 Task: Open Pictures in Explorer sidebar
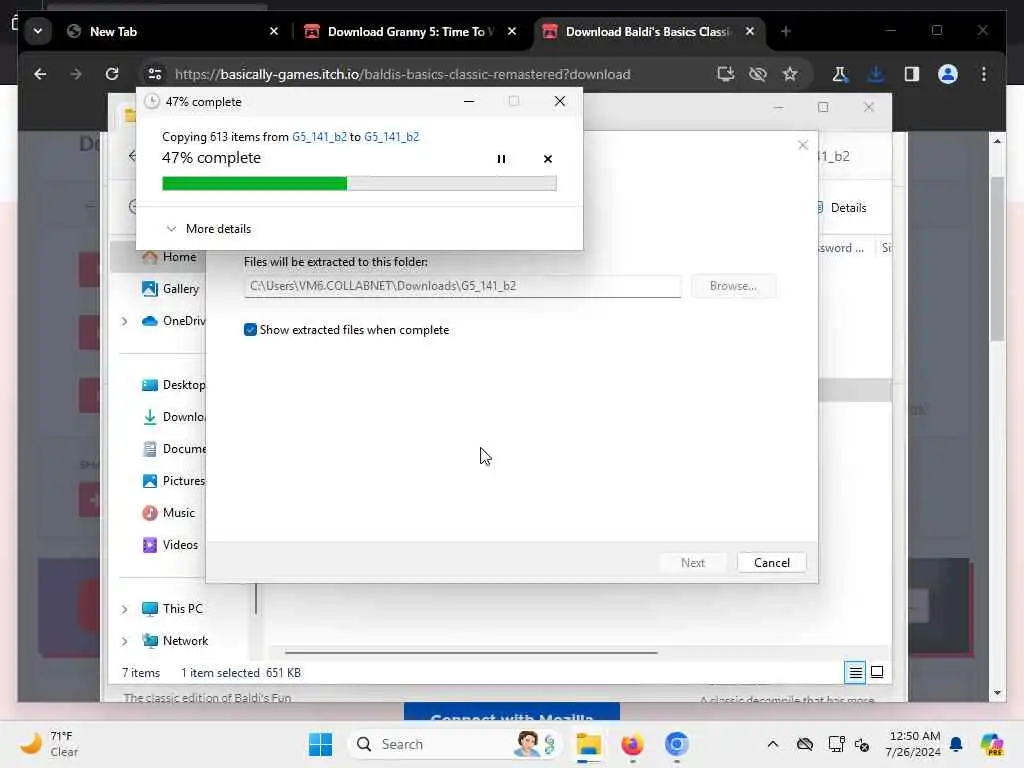point(173,481)
